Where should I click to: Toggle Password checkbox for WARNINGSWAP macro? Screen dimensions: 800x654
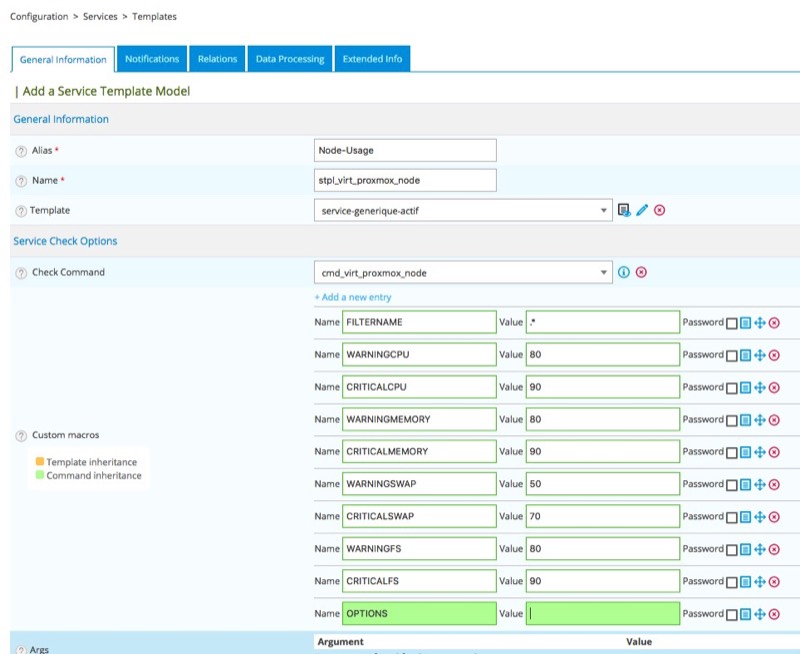[x=732, y=485]
